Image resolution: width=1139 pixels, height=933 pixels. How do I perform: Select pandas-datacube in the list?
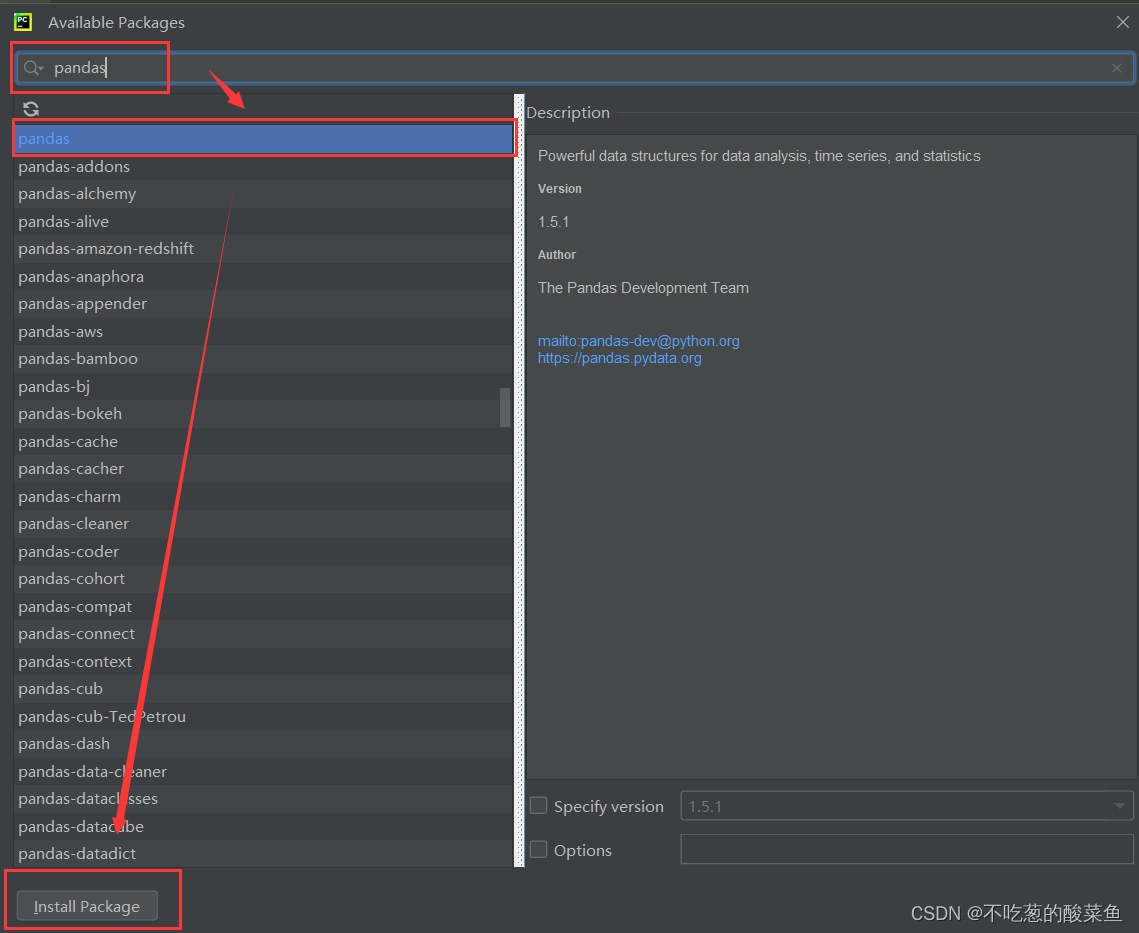tap(263, 826)
